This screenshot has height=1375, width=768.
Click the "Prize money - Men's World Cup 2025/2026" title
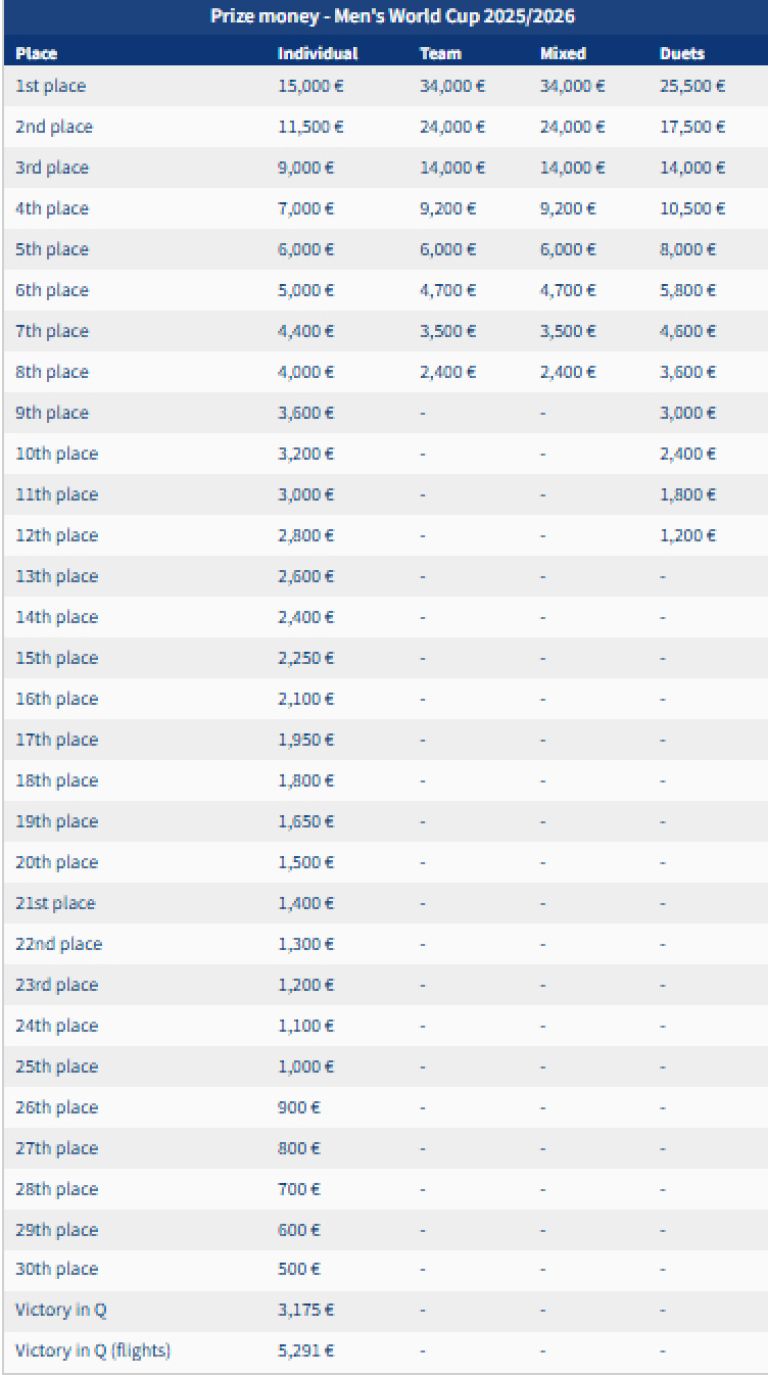click(392, 17)
